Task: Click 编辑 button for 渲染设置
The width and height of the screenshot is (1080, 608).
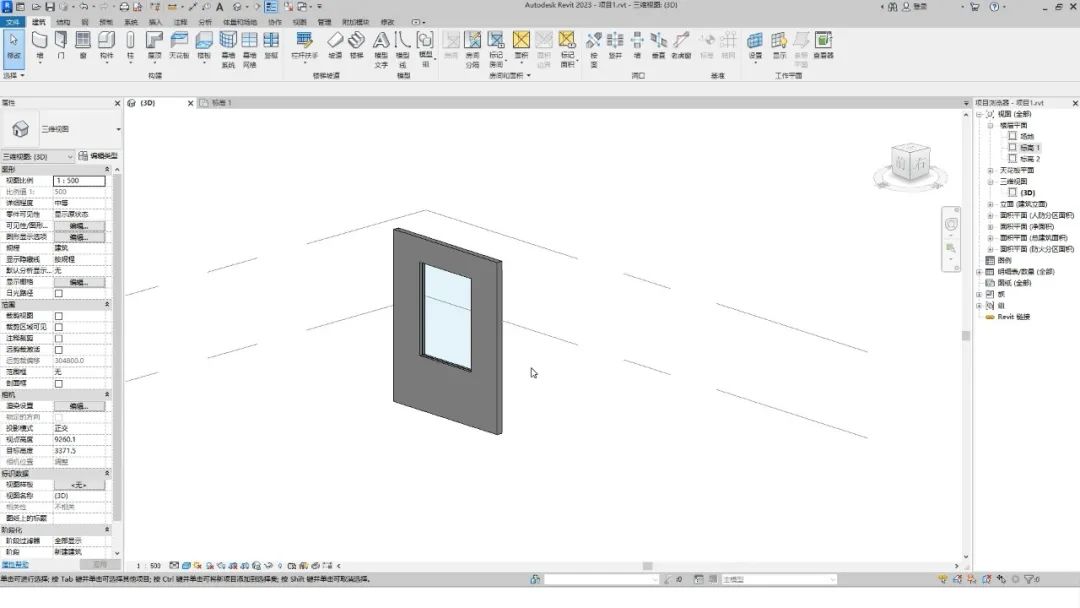Action: tap(79, 406)
